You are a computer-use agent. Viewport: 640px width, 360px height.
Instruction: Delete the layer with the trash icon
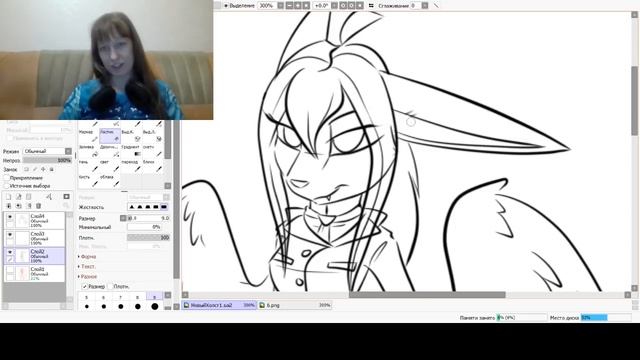[39, 206]
